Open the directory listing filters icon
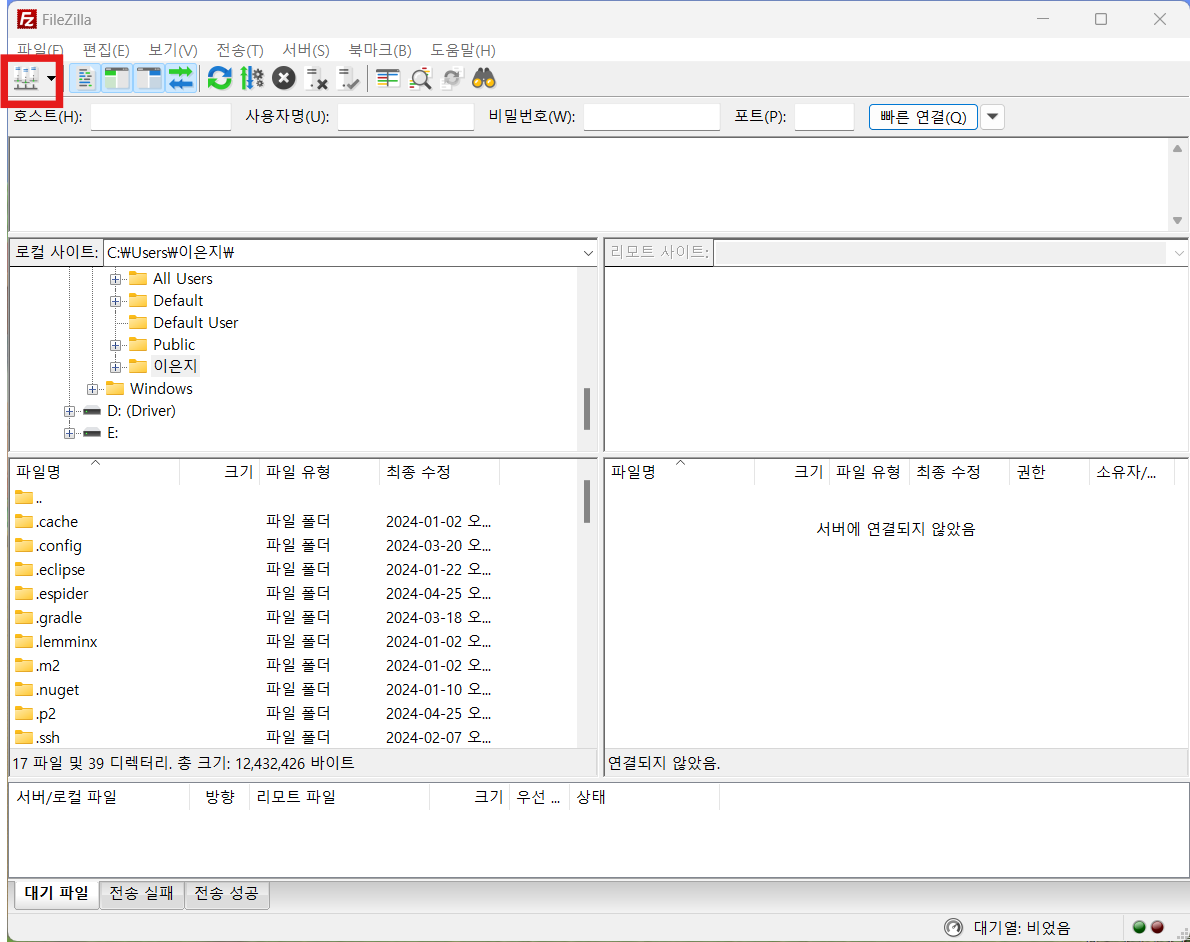The image size is (1190, 942). coord(388,78)
